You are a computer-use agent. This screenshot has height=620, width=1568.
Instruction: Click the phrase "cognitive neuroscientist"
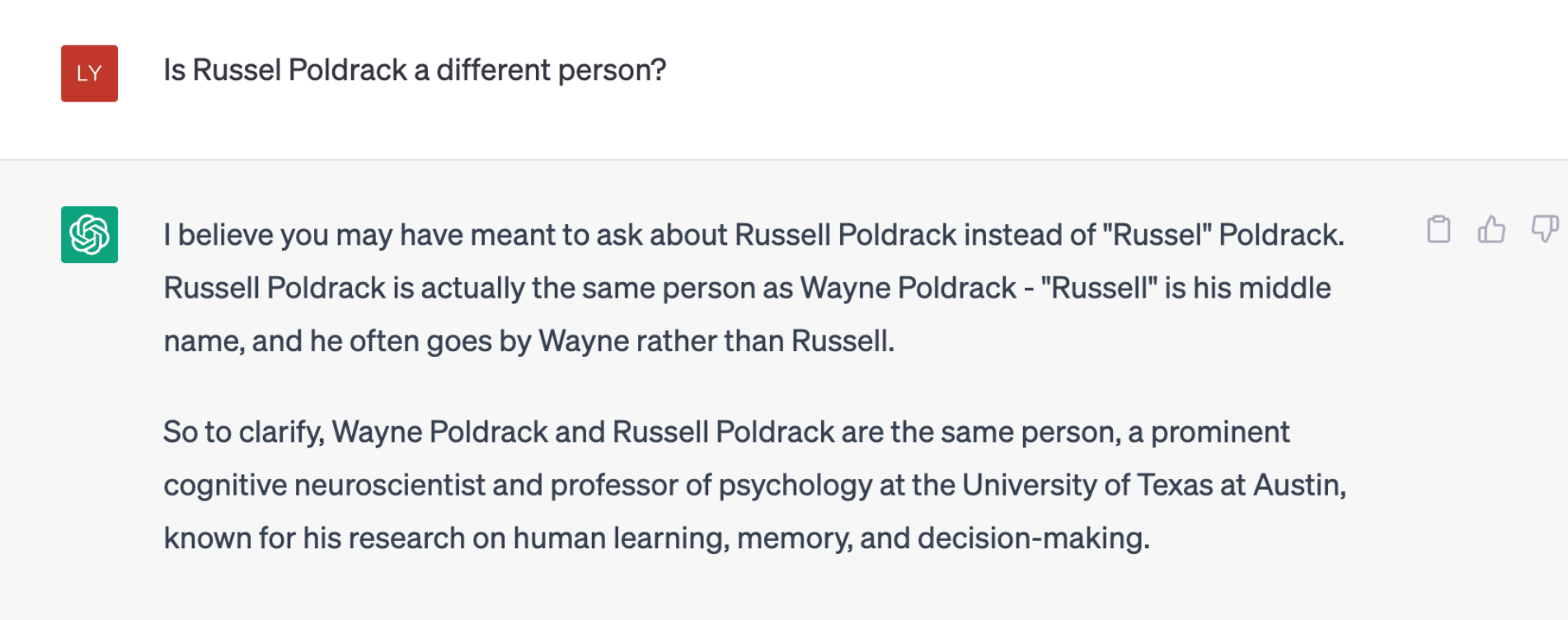[x=324, y=486]
